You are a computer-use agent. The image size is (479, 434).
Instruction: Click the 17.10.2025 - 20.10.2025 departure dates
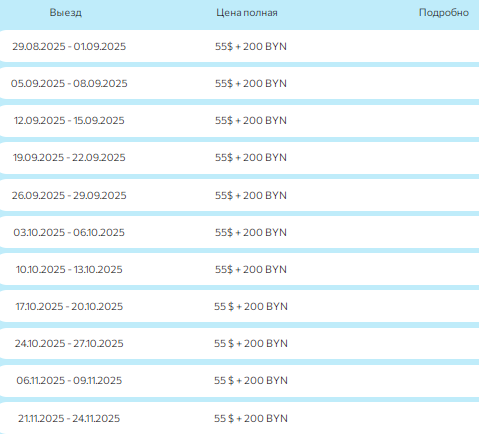click(x=69, y=306)
